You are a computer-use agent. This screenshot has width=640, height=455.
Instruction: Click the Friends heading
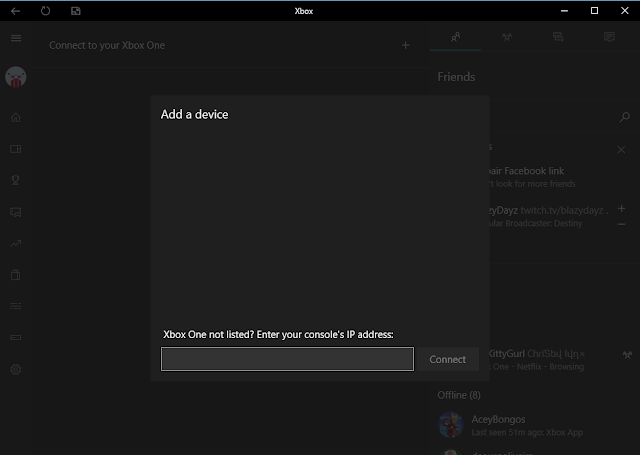point(456,77)
